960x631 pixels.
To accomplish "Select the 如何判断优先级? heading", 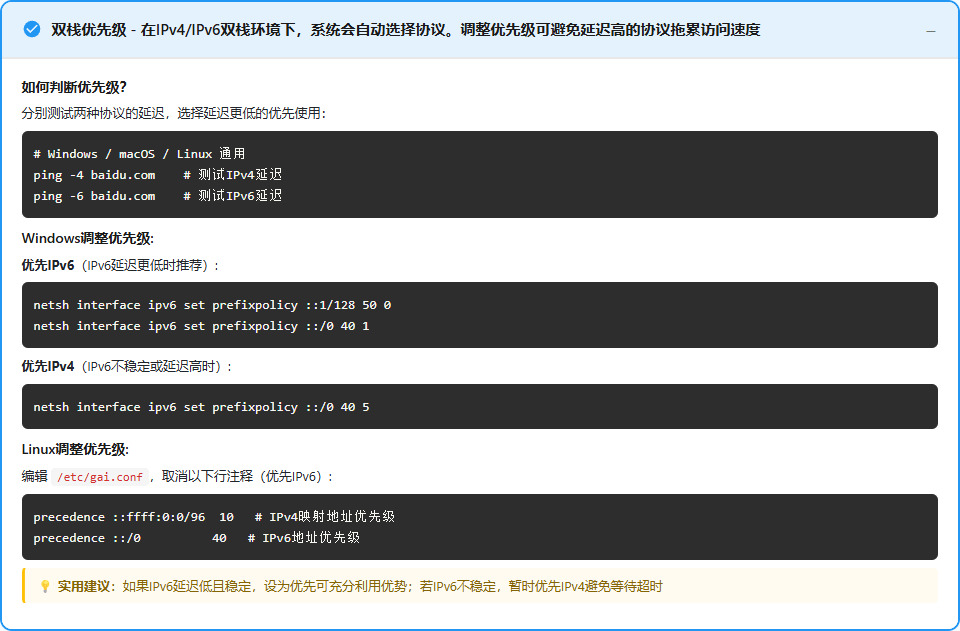I will 74,87.
